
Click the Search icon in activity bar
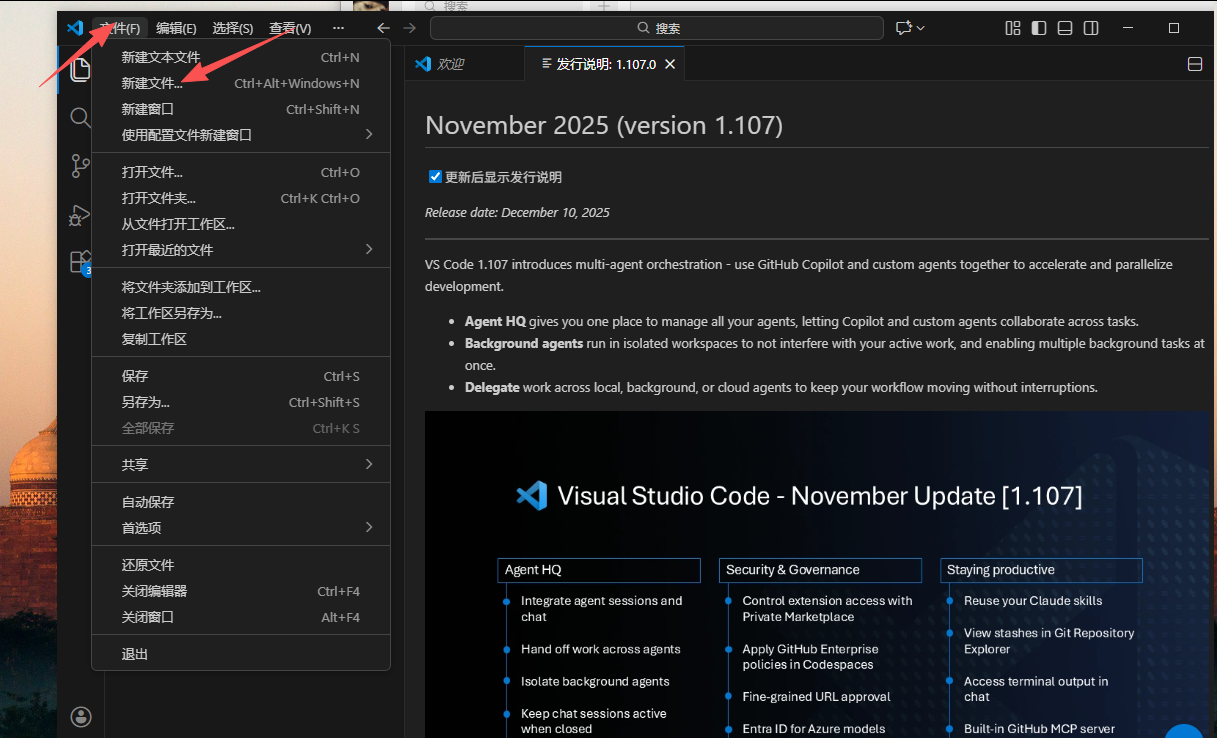point(80,118)
